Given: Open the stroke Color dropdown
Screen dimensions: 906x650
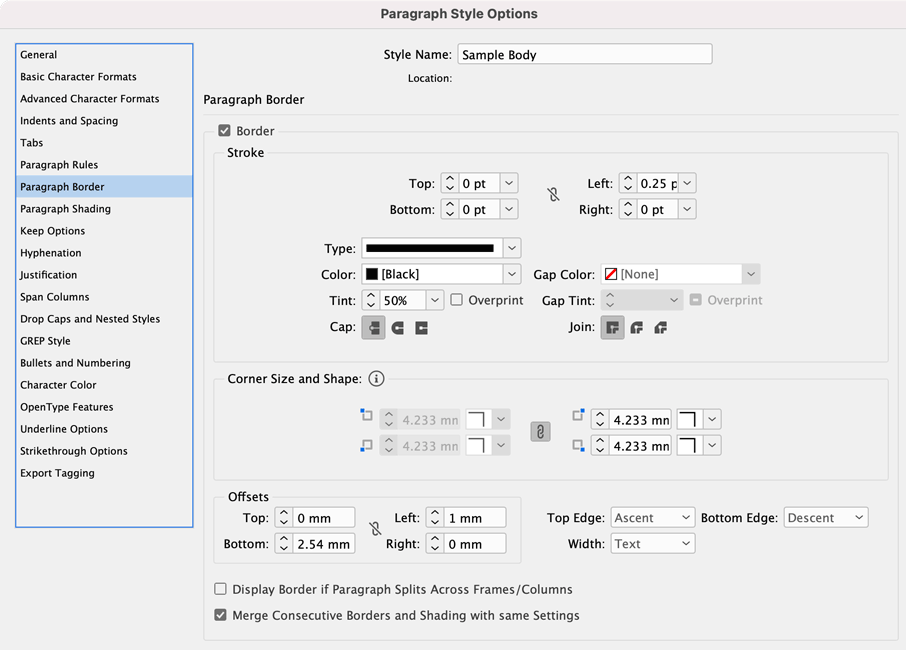Looking at the screenshot, I should click(x=511, y=274).
